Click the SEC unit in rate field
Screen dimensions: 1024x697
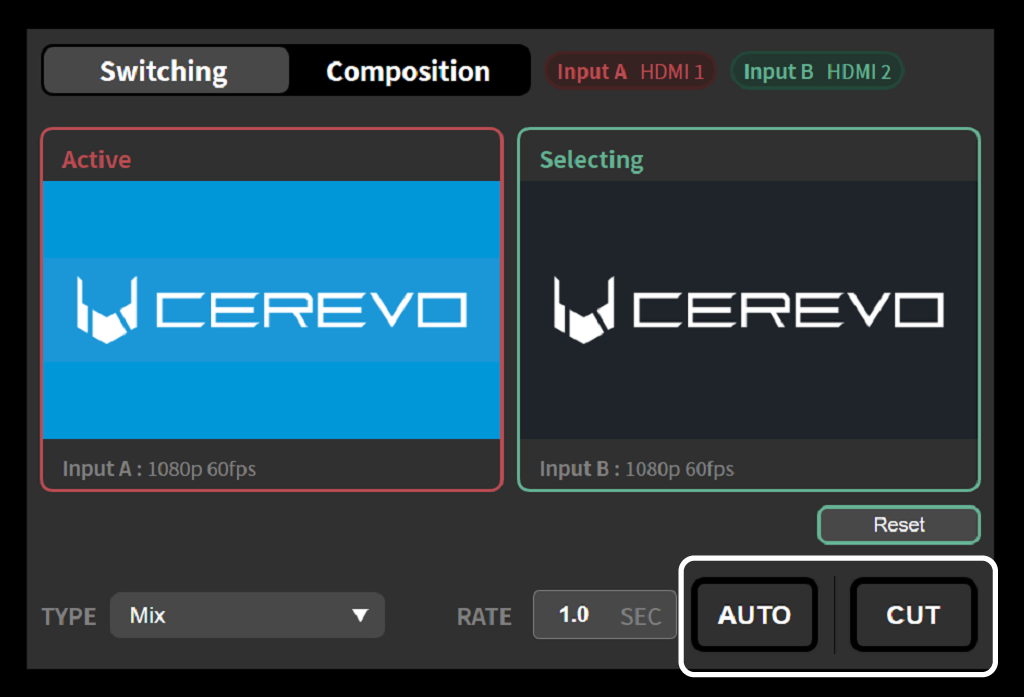640,616
